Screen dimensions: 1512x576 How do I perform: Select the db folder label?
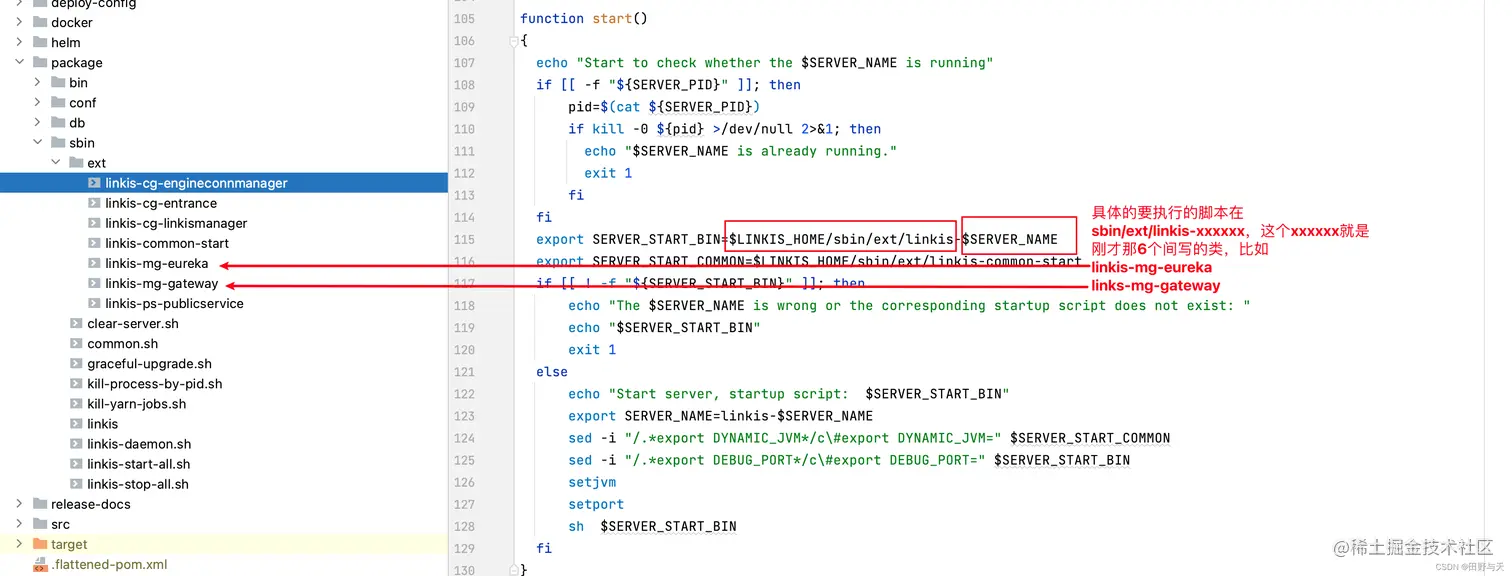pyautogui.click(x=77, y=123)
